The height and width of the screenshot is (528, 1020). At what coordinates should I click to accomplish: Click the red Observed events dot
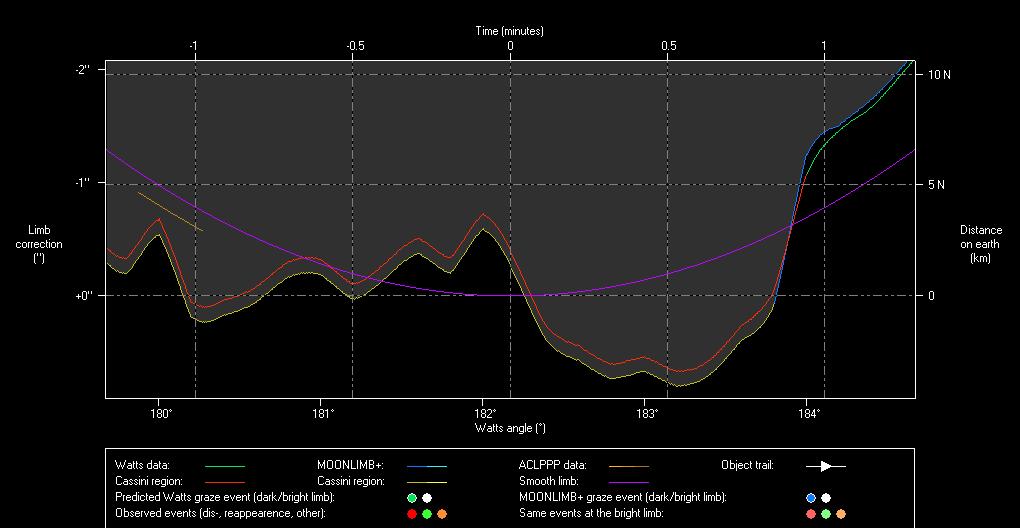tap(411, 514)
